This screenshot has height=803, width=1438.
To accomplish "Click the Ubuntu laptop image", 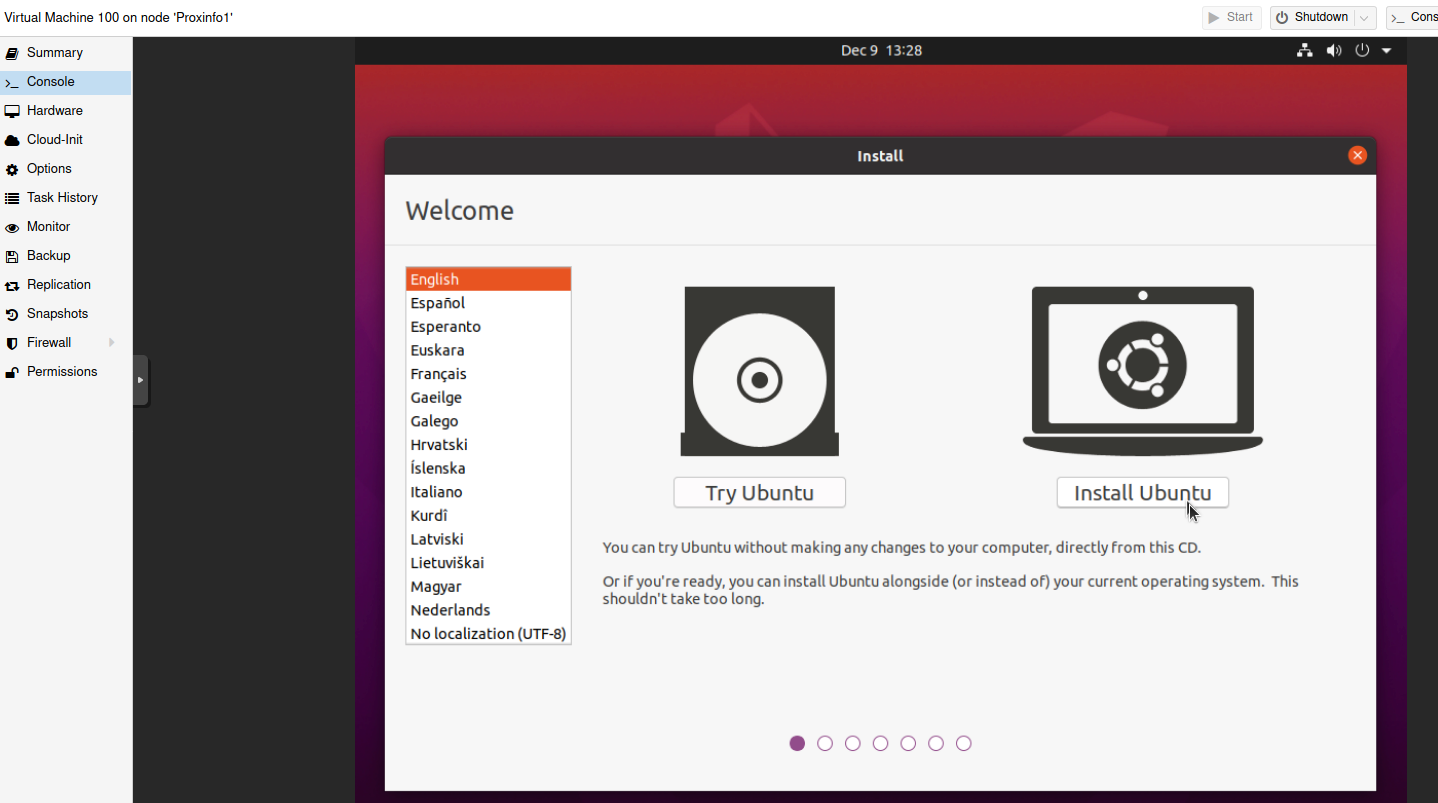I will 1142,372.
